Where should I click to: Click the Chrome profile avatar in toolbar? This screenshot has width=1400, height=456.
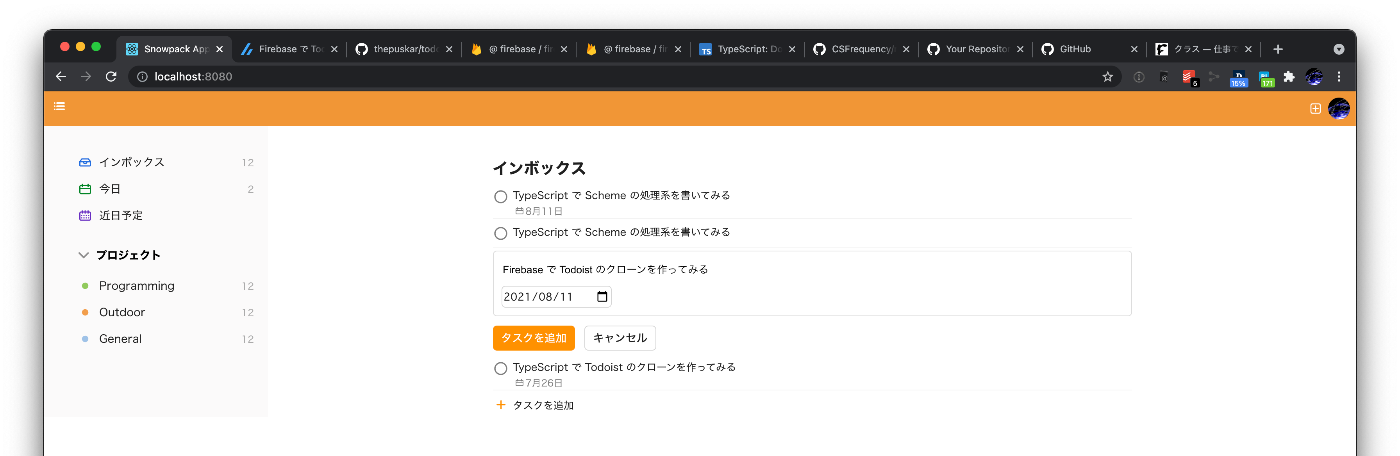click(1315, 76)
